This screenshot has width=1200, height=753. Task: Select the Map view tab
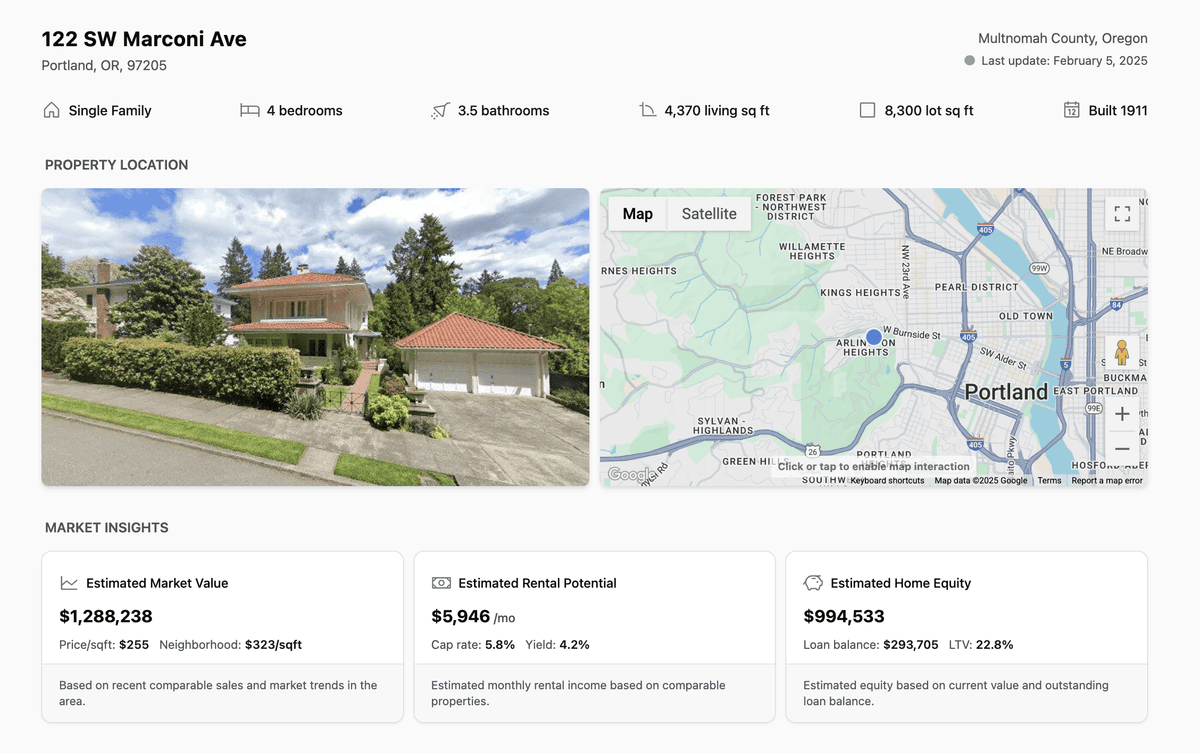click(637, 214)
